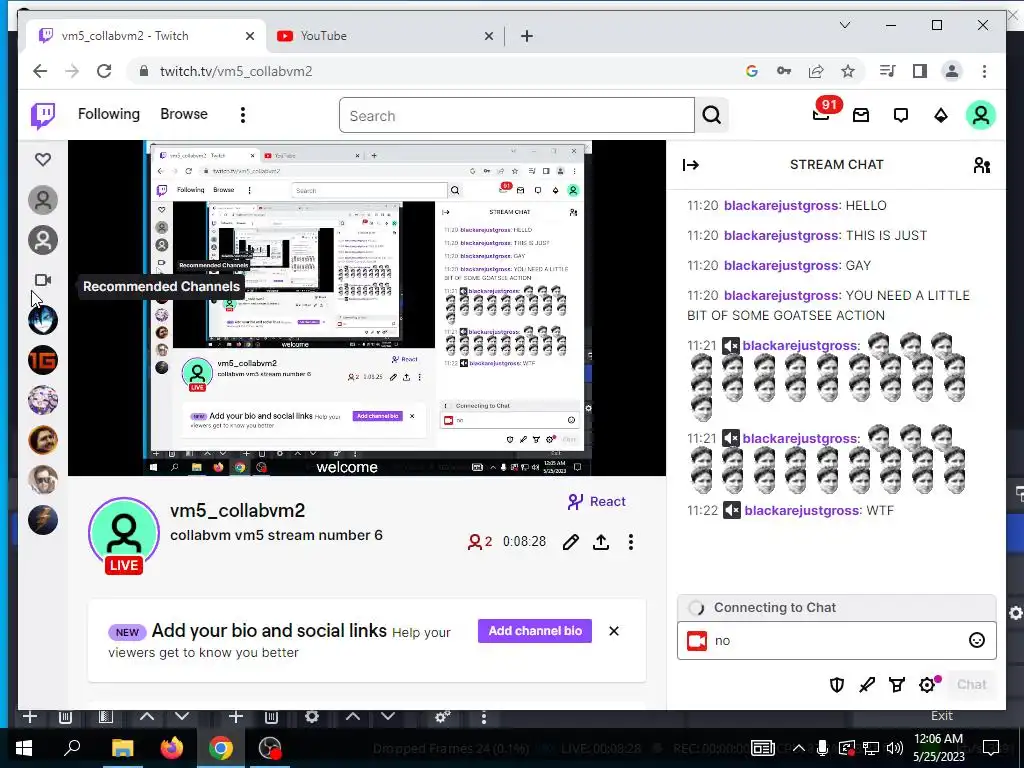1024x768 pixels.
Task: Click the Exit button in OBS window
Action: (941, 716)
